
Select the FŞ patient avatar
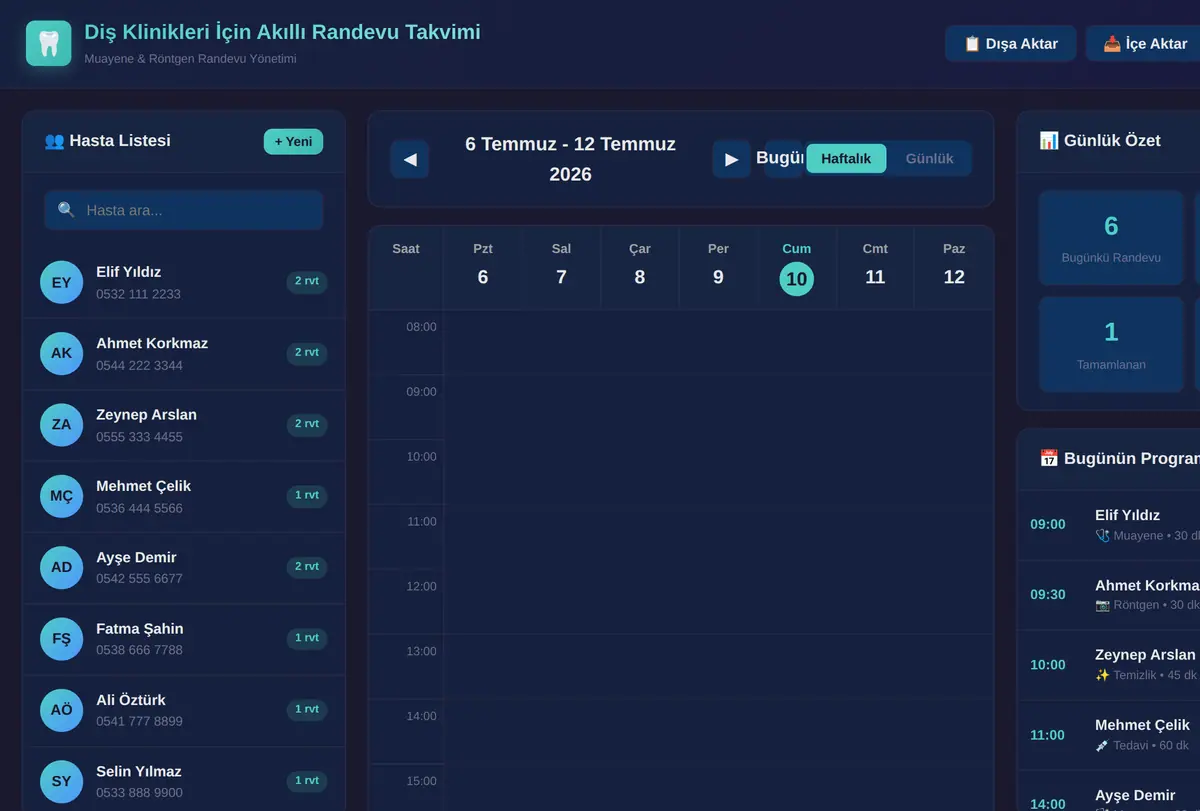(61, 639)
